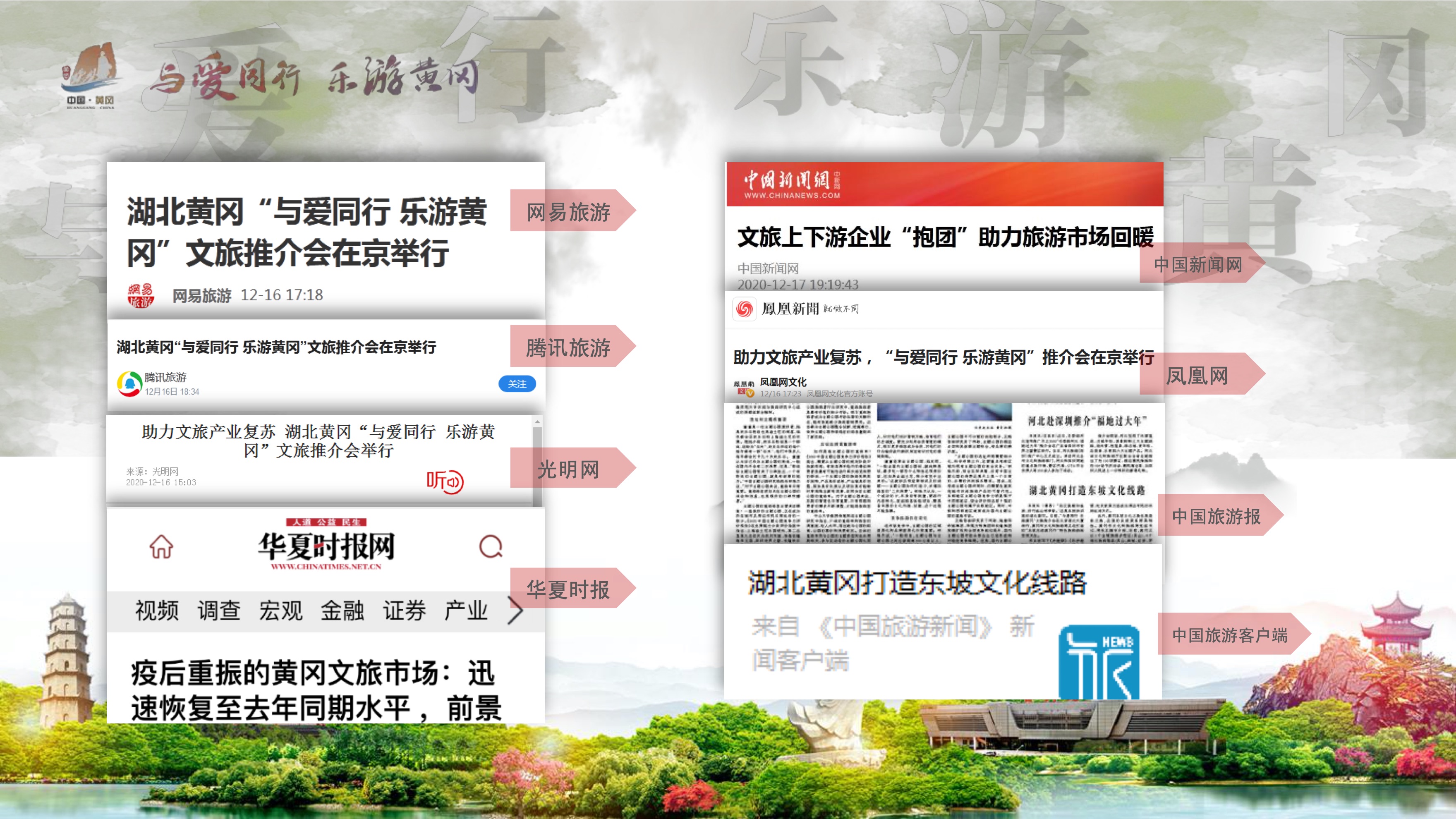
Task: Click scrollbar up arrow in 光明网 panel
Action: click(x=538, y=422)
